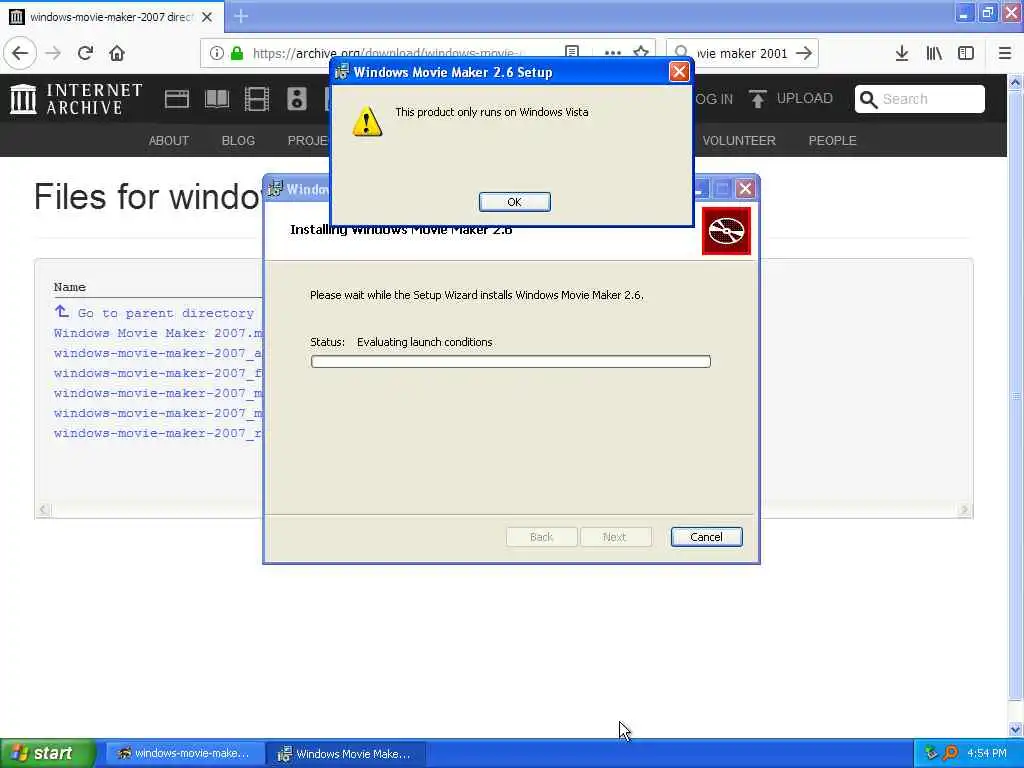Click the browser search box text
1024x768 pixels.
tap(742, 53)
